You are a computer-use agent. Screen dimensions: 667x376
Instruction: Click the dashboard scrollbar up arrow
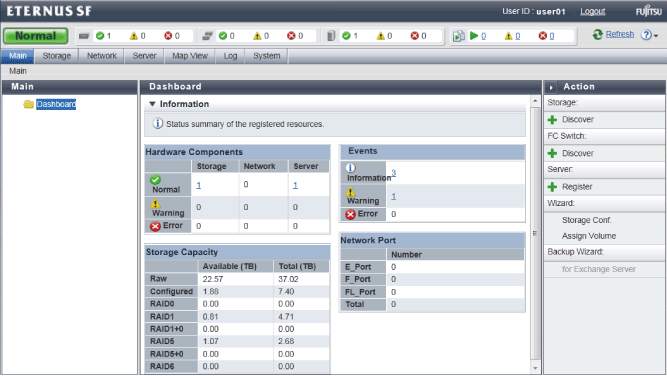point(535,101)
